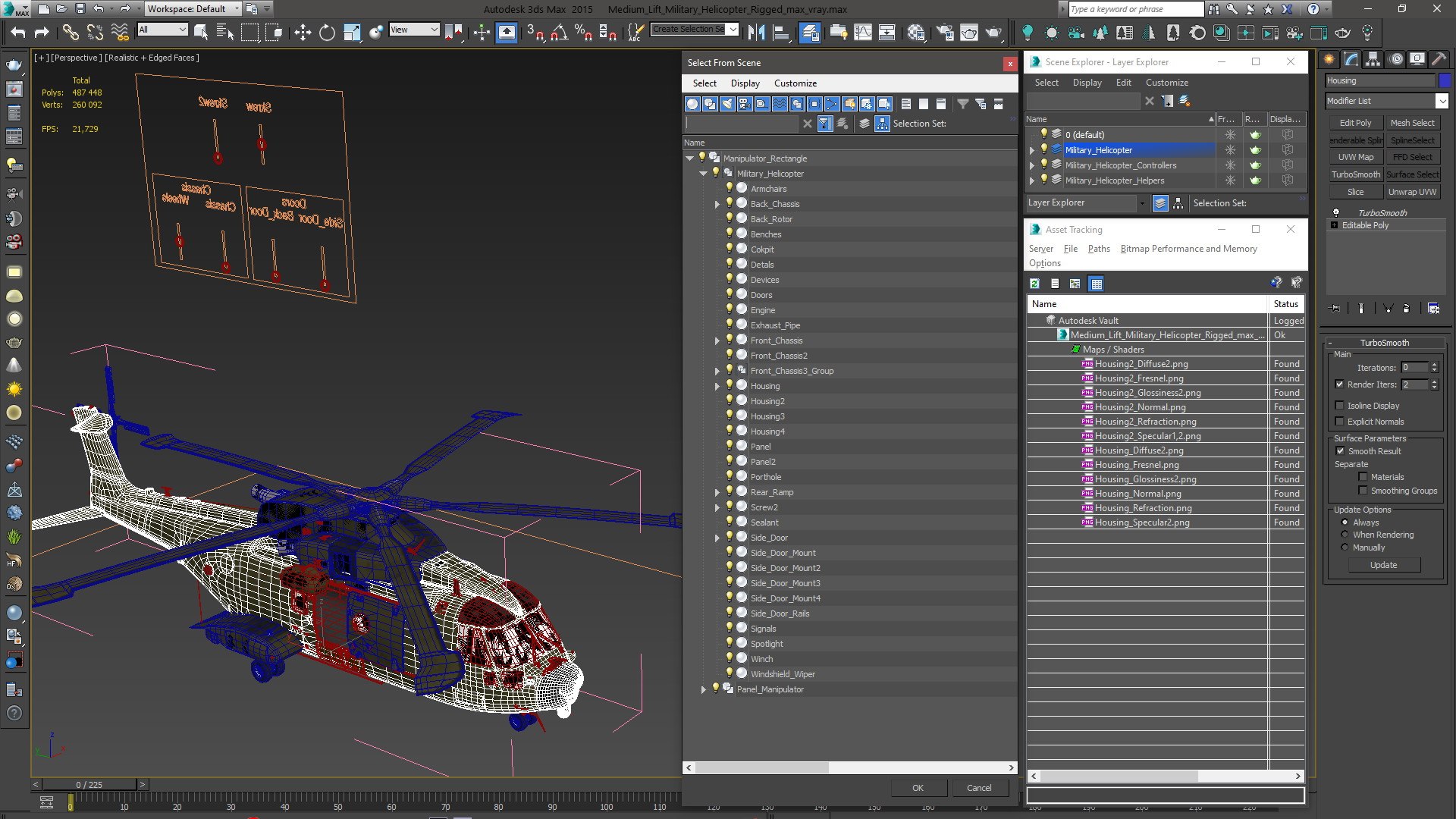
Task: Expand the Panel_Manipulator tree node
Action: tap(703, 689)
